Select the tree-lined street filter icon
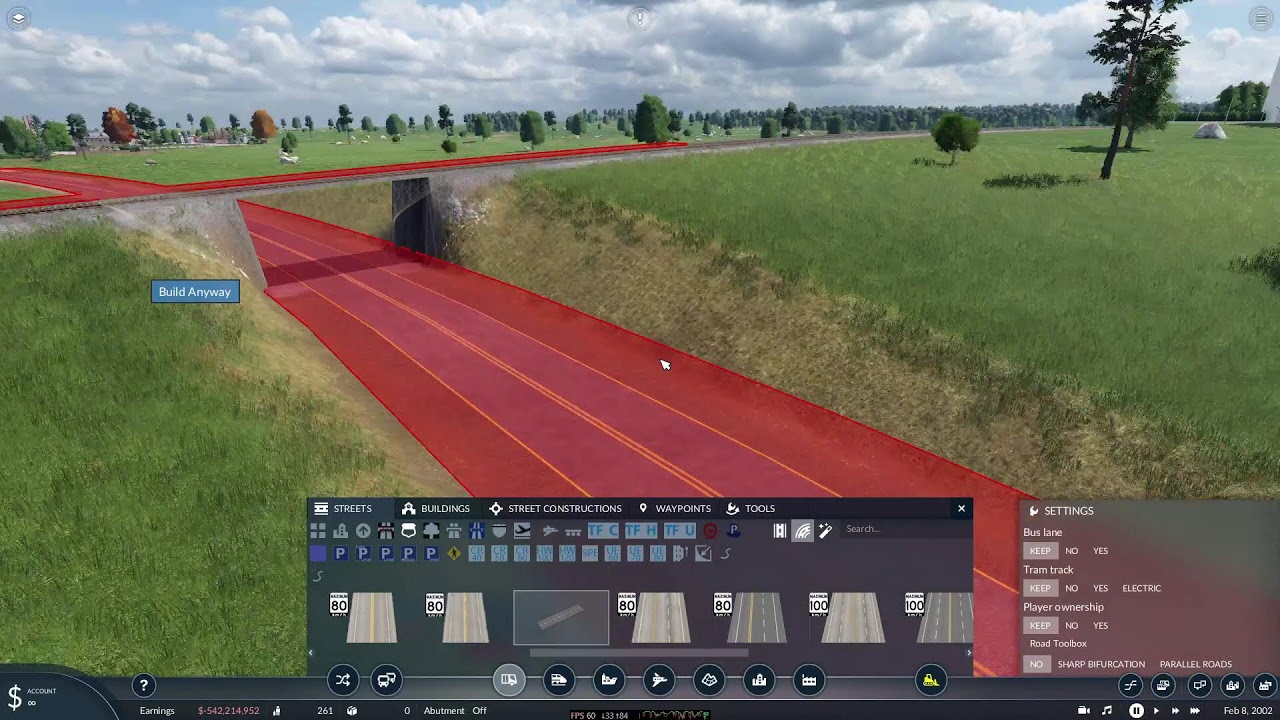This screenshot has width=1280, height=720. coord(431,531)
